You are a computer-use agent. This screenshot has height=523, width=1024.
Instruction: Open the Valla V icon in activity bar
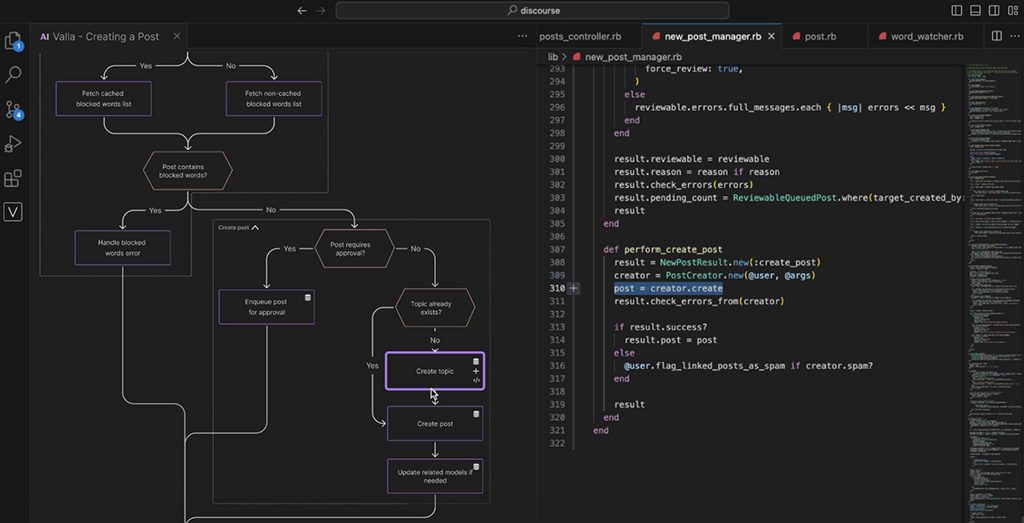coord(13,212)
